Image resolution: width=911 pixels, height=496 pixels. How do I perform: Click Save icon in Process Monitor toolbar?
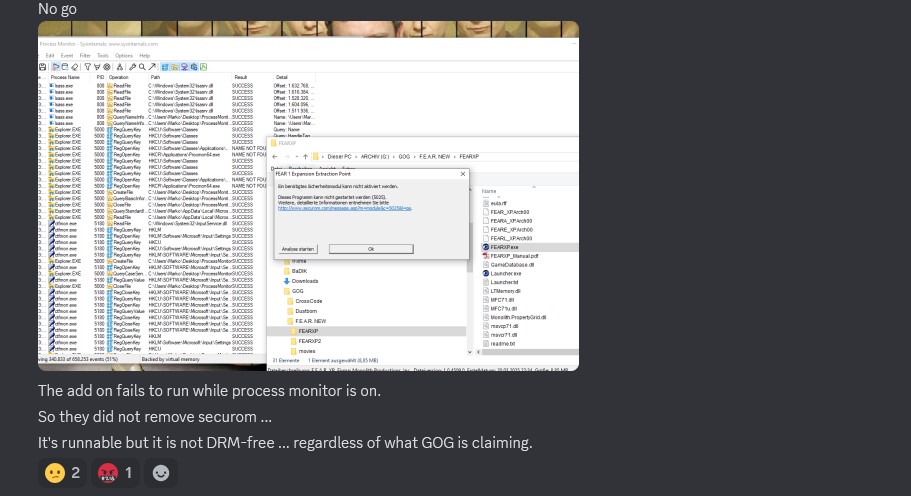point(42,67)
